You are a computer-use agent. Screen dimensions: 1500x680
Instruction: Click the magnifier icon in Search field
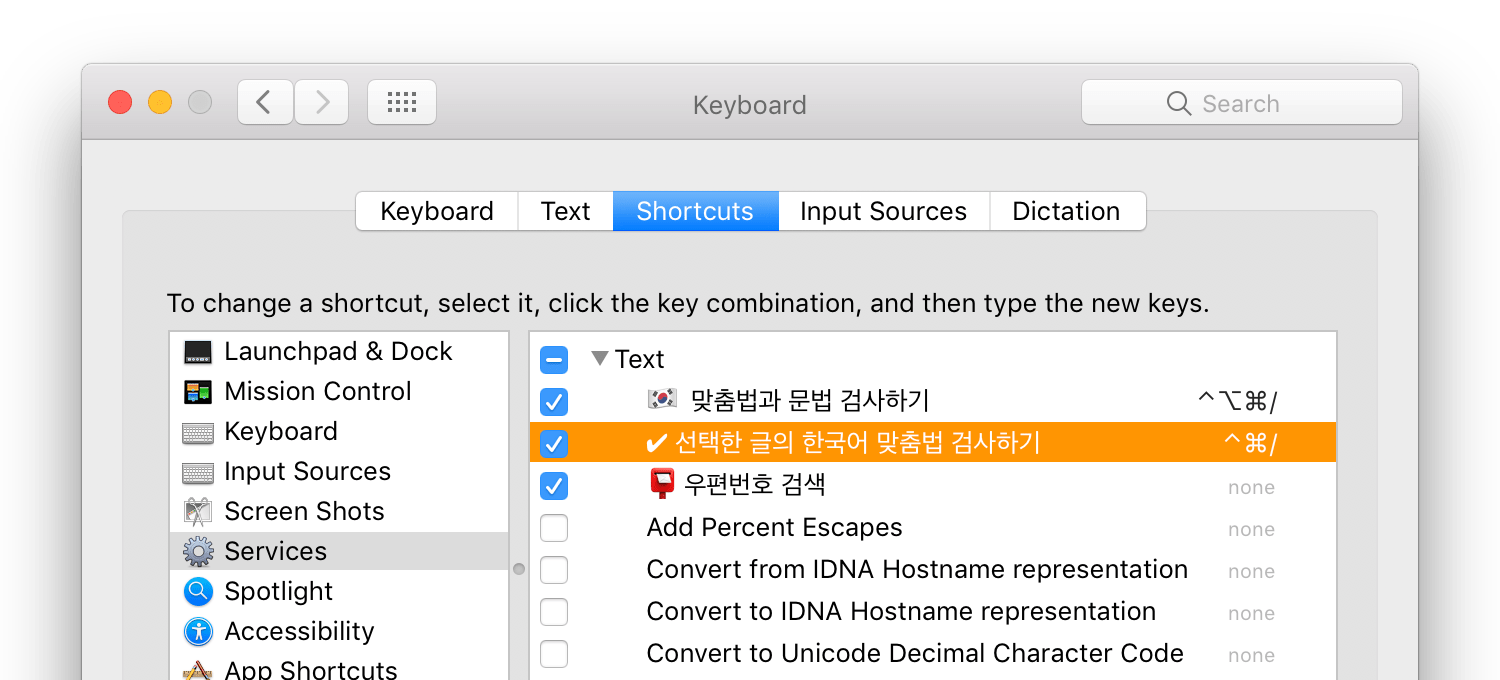(x=1179, y=103)
